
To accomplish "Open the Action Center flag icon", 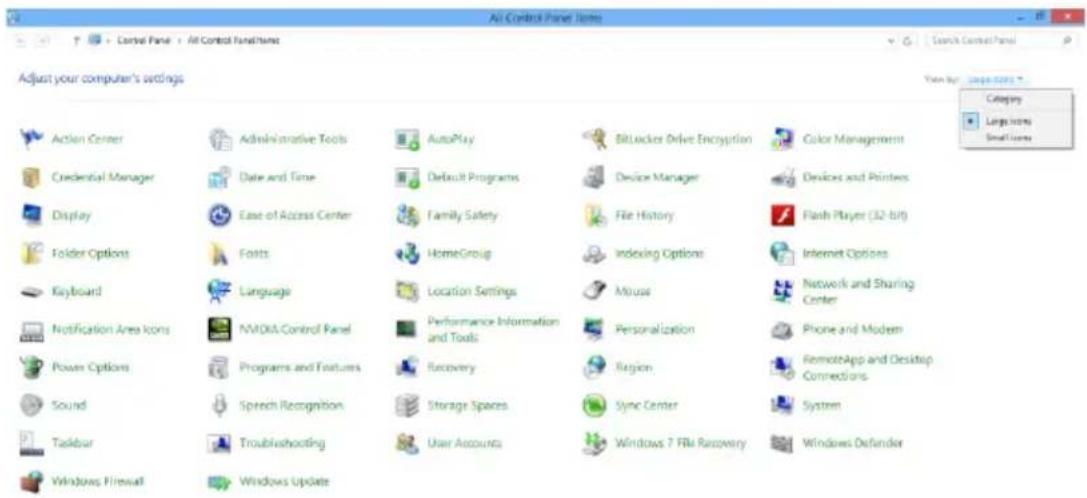I will click(32, 139).
